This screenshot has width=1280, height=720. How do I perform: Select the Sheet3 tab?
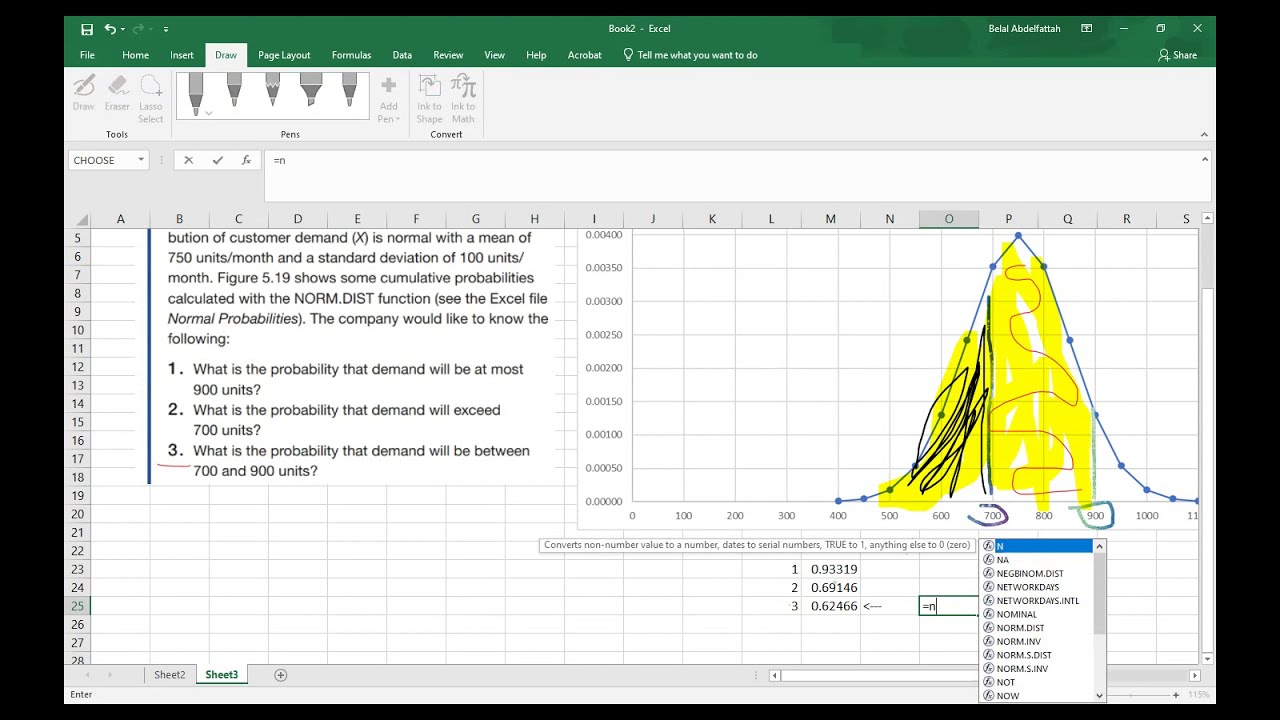[x=222, y=675]
